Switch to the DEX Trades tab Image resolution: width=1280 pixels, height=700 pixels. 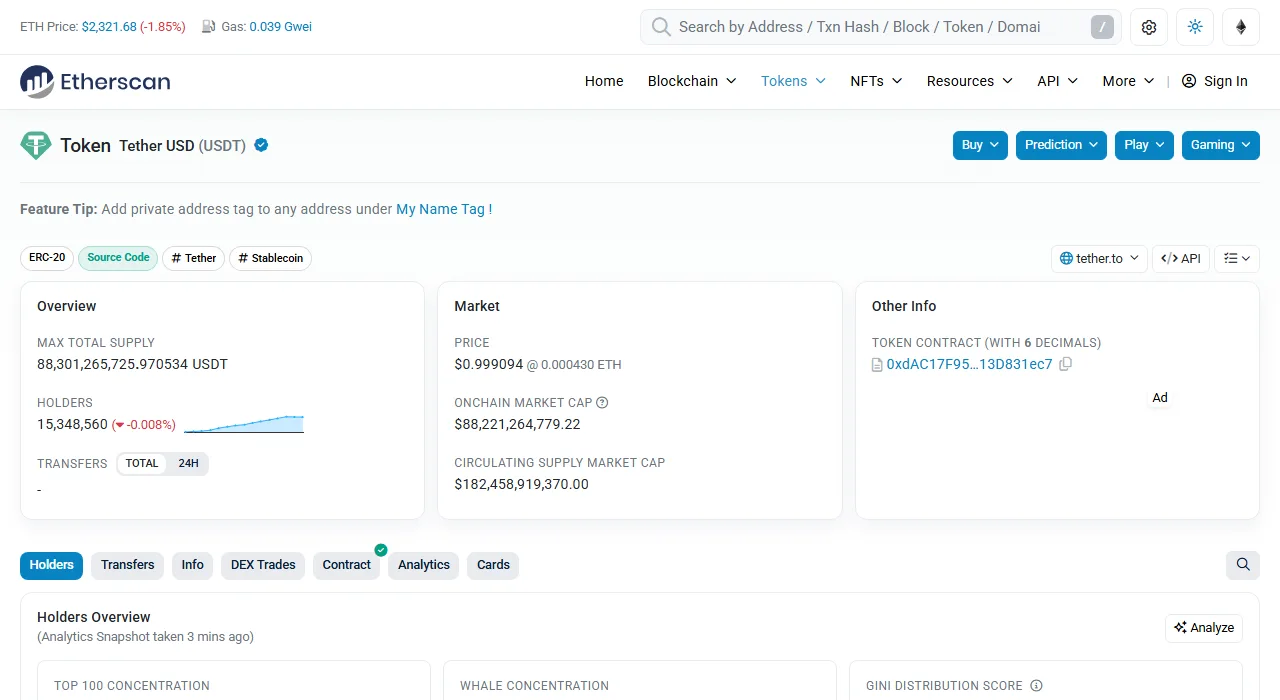click(x=263, y=565)
